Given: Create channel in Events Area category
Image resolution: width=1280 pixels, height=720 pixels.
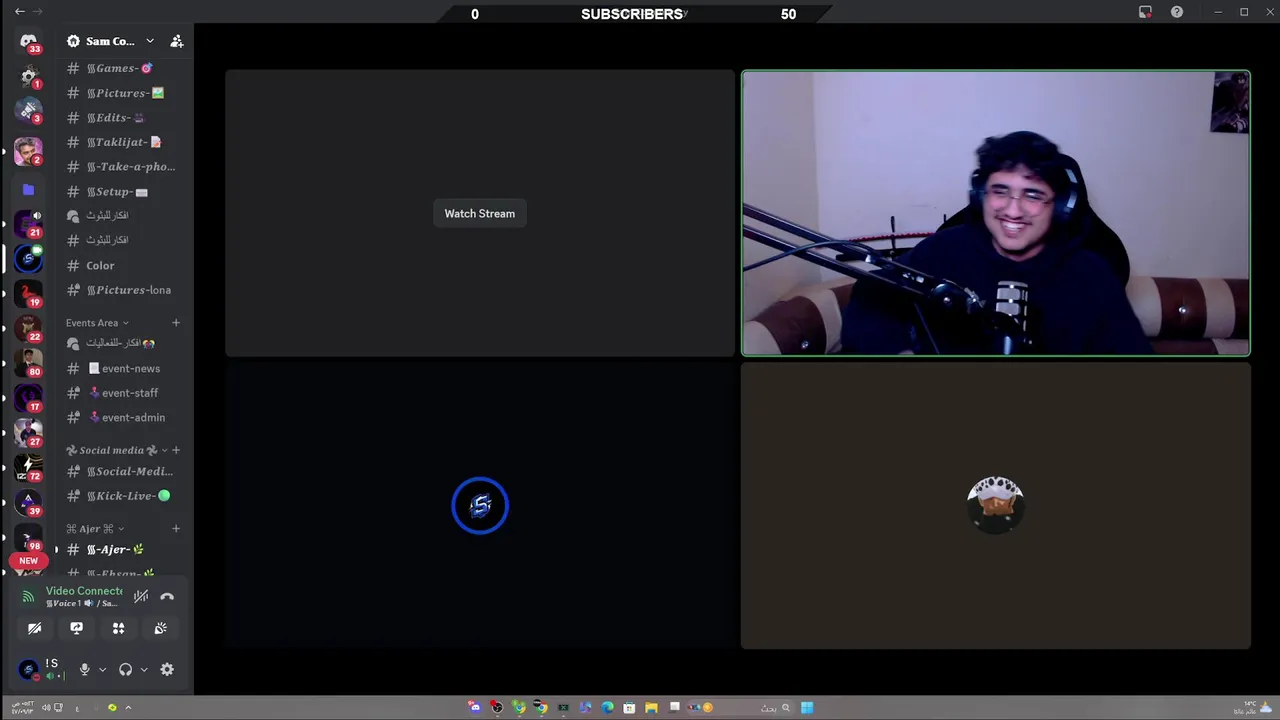Looking at the screenshot, I should (176, 323).
